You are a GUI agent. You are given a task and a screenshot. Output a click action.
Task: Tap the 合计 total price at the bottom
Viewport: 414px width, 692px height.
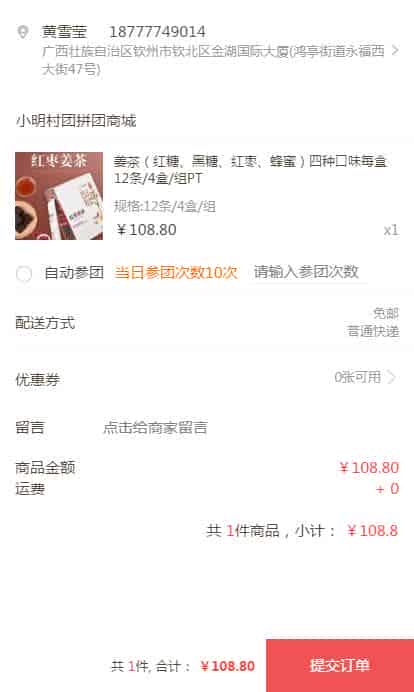(227, 666)
